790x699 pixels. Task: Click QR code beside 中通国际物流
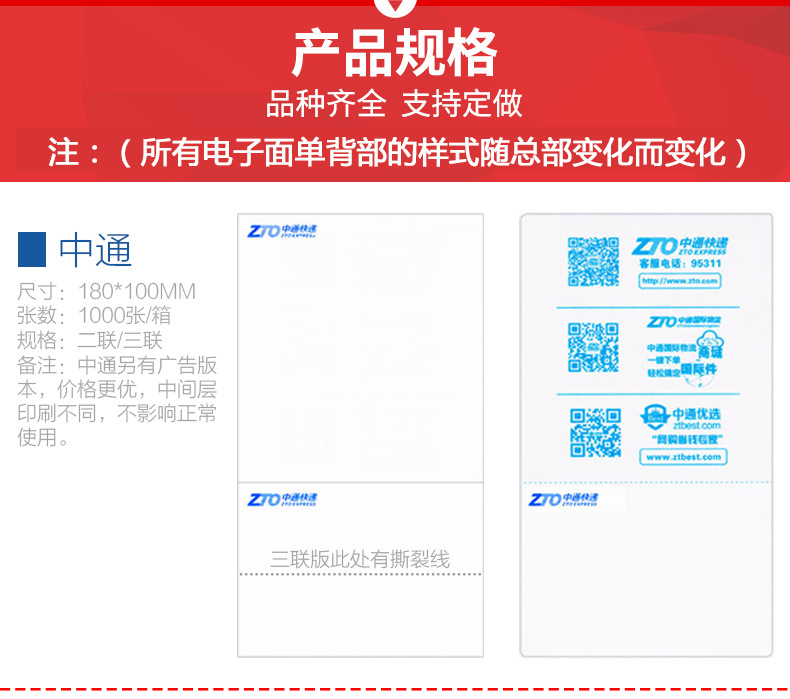pos(593,347)
